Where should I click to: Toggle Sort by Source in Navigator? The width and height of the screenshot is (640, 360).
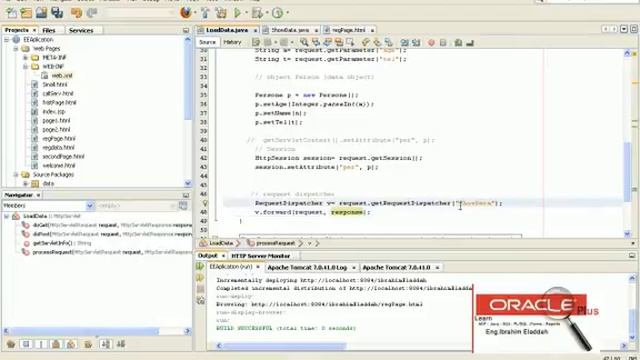pos(121,344)
